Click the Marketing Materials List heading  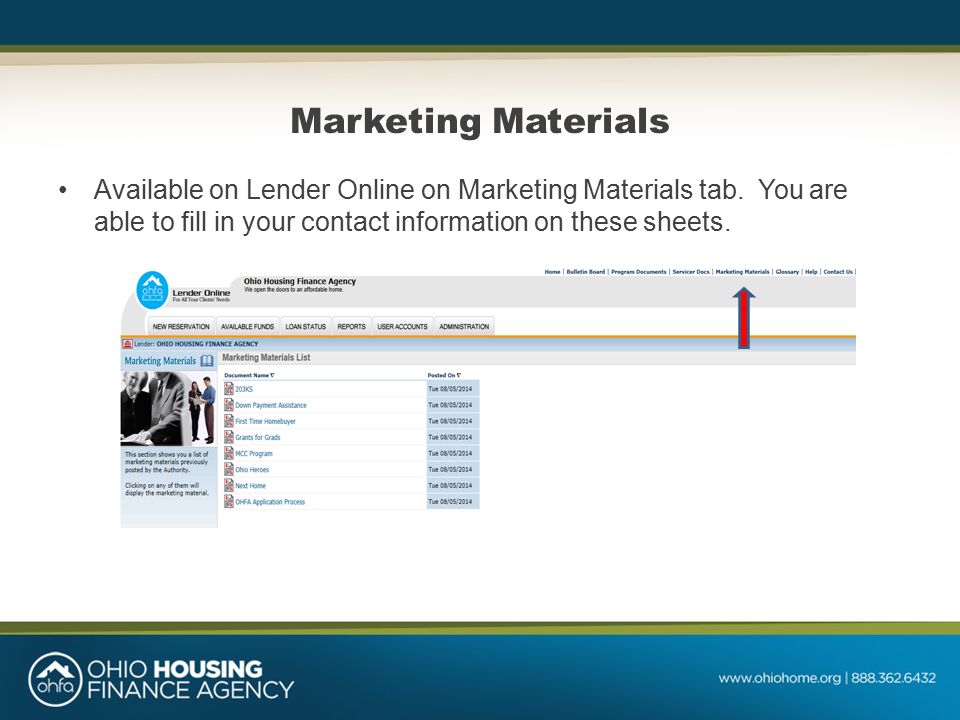click(x=266, y=358)
